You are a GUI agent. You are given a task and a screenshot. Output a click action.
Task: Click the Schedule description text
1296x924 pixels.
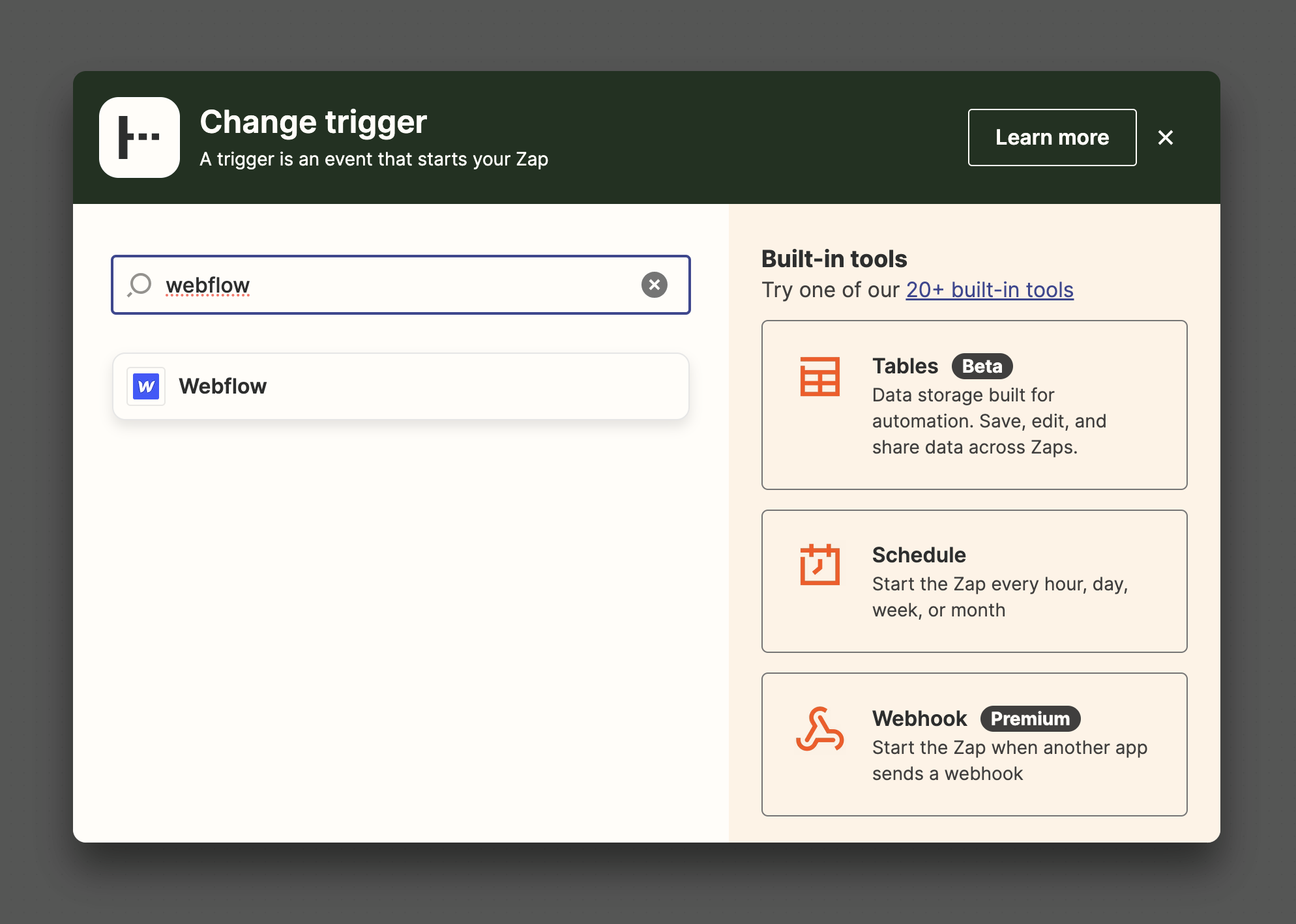[999, 597]
